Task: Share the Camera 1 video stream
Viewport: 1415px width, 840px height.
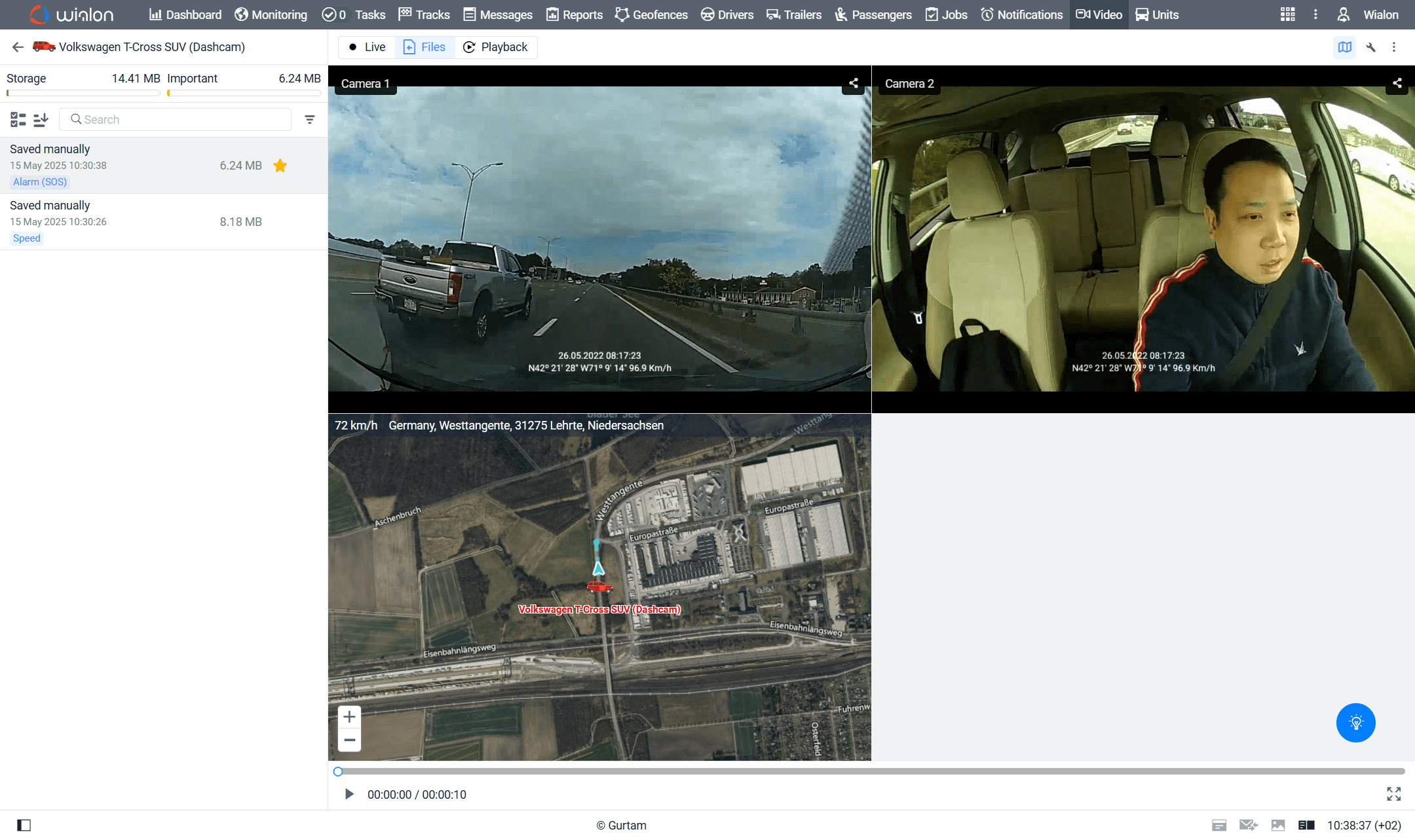Action: click(852, 83)
